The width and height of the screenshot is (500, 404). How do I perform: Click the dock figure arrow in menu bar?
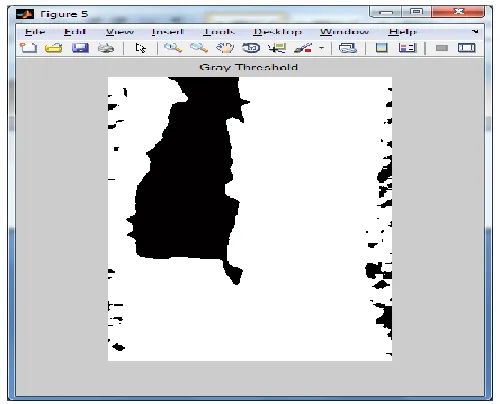(475, 31)
